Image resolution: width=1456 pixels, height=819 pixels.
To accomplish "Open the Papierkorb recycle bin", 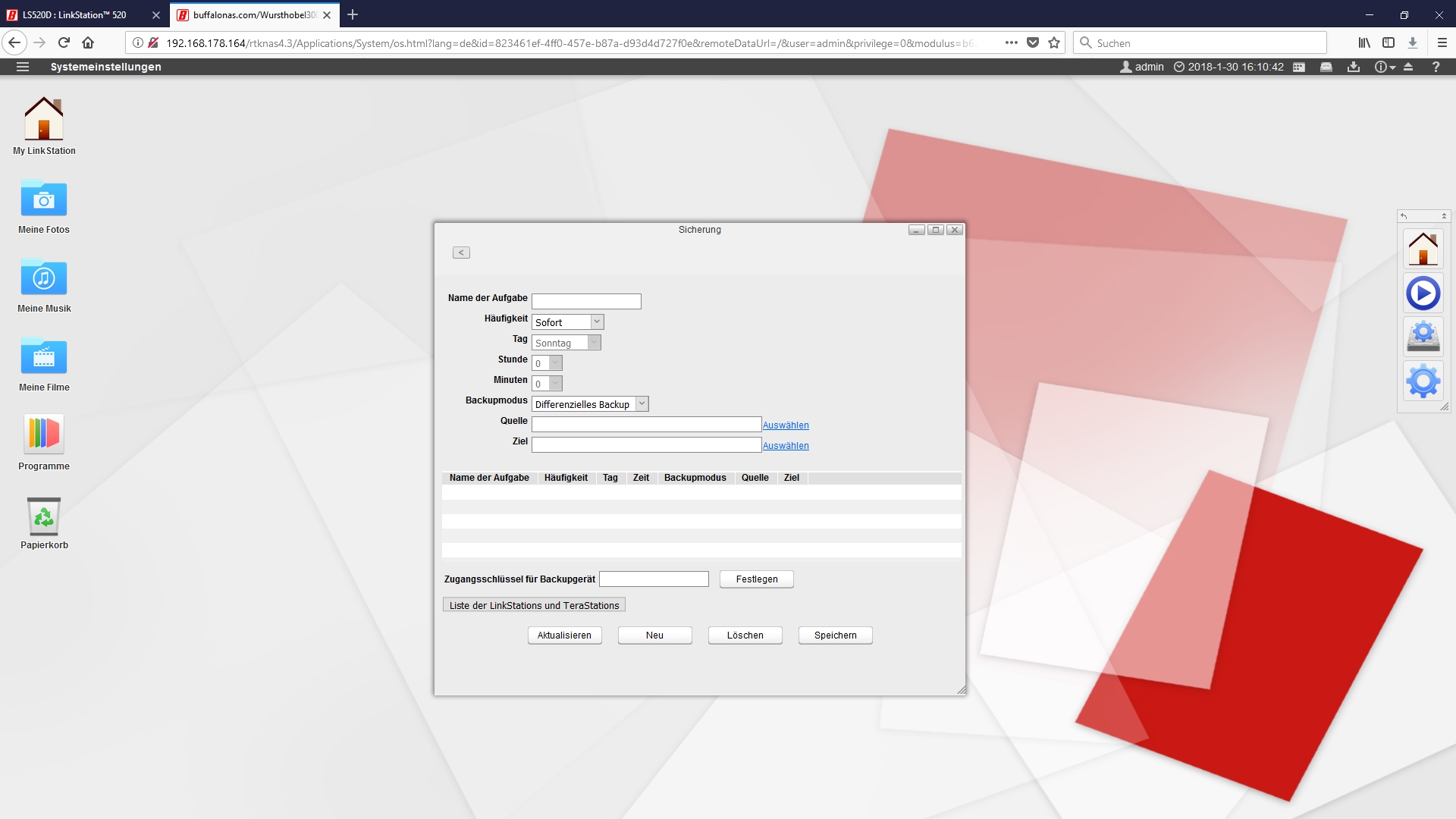I will click(x=44, y=517).
